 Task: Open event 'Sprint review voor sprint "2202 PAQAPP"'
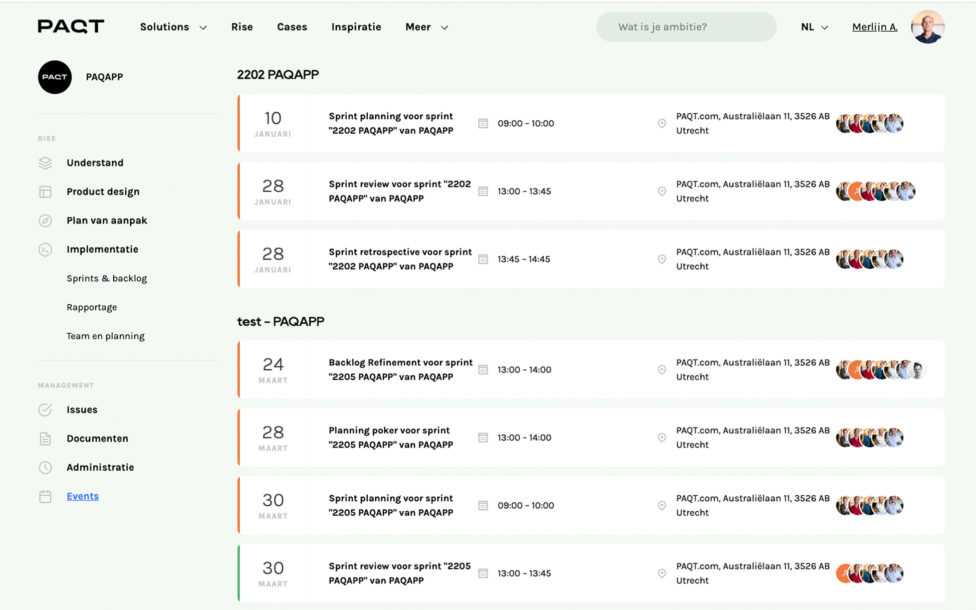coord(400,191)
